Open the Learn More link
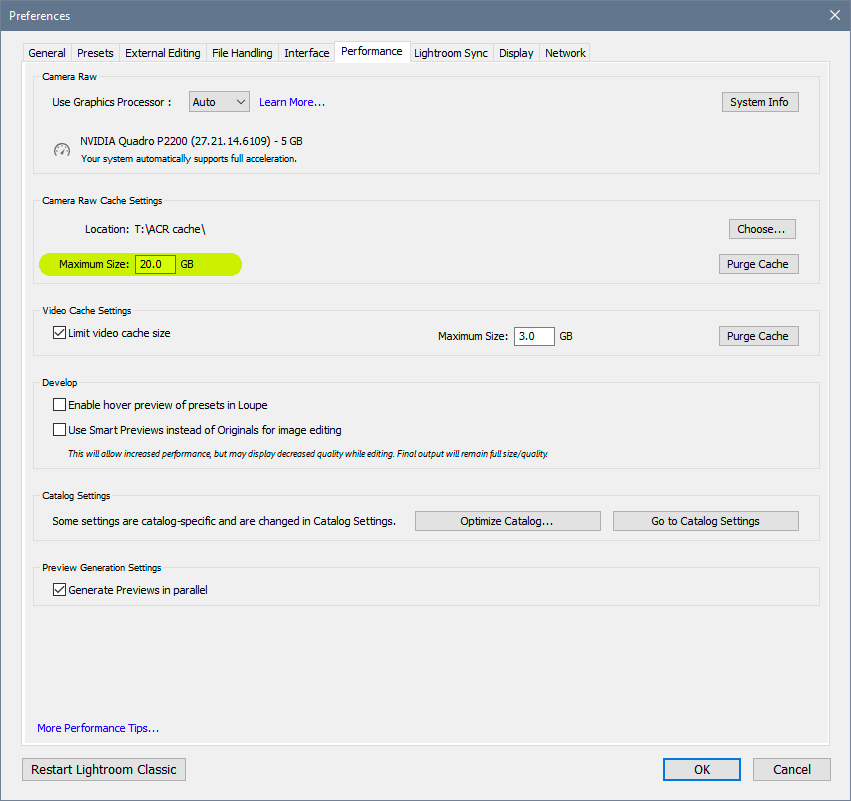851x801 pixels. click(x=294, y=101)
